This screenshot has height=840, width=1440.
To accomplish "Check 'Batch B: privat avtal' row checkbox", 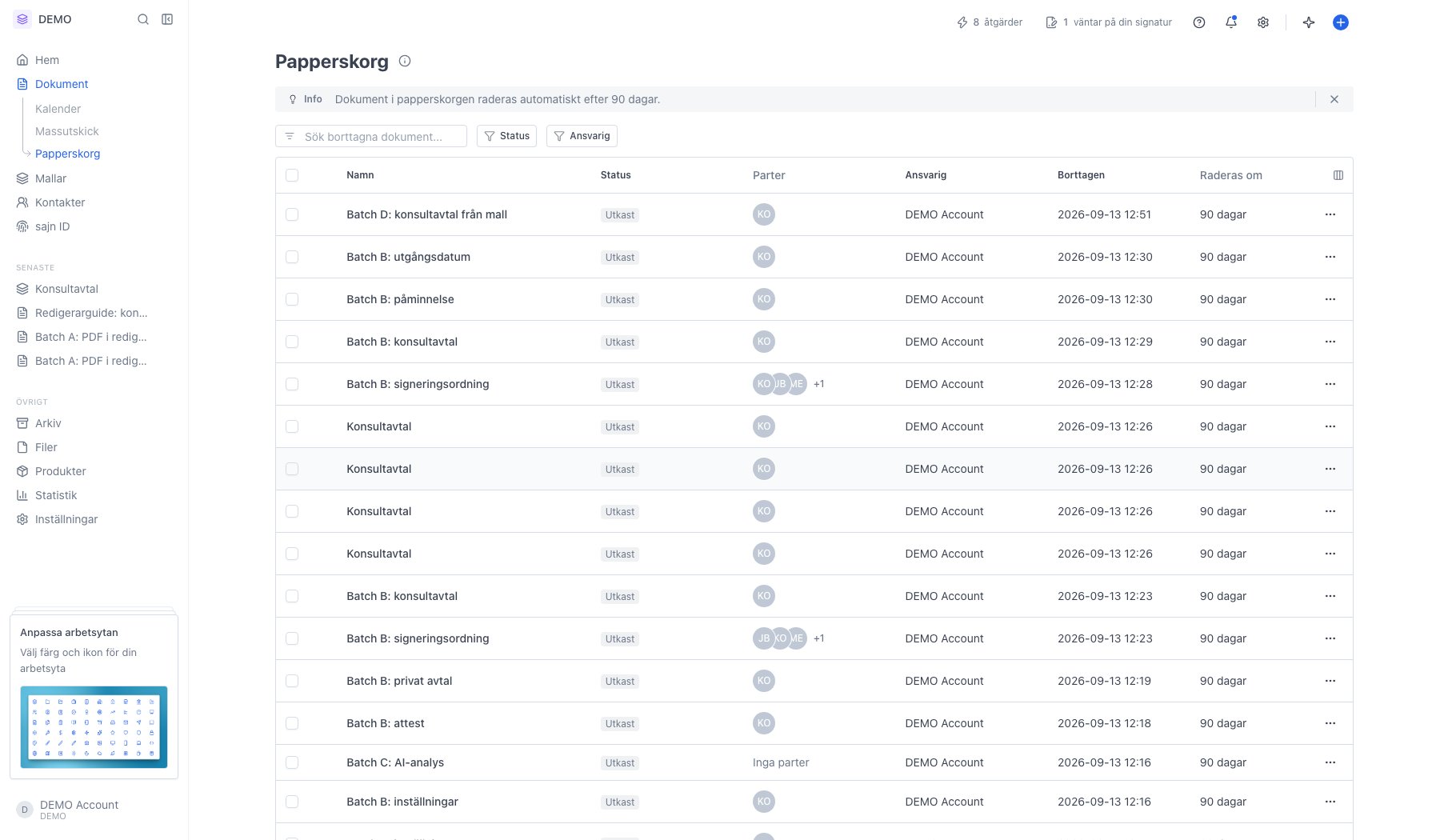I will coord(292,681).
